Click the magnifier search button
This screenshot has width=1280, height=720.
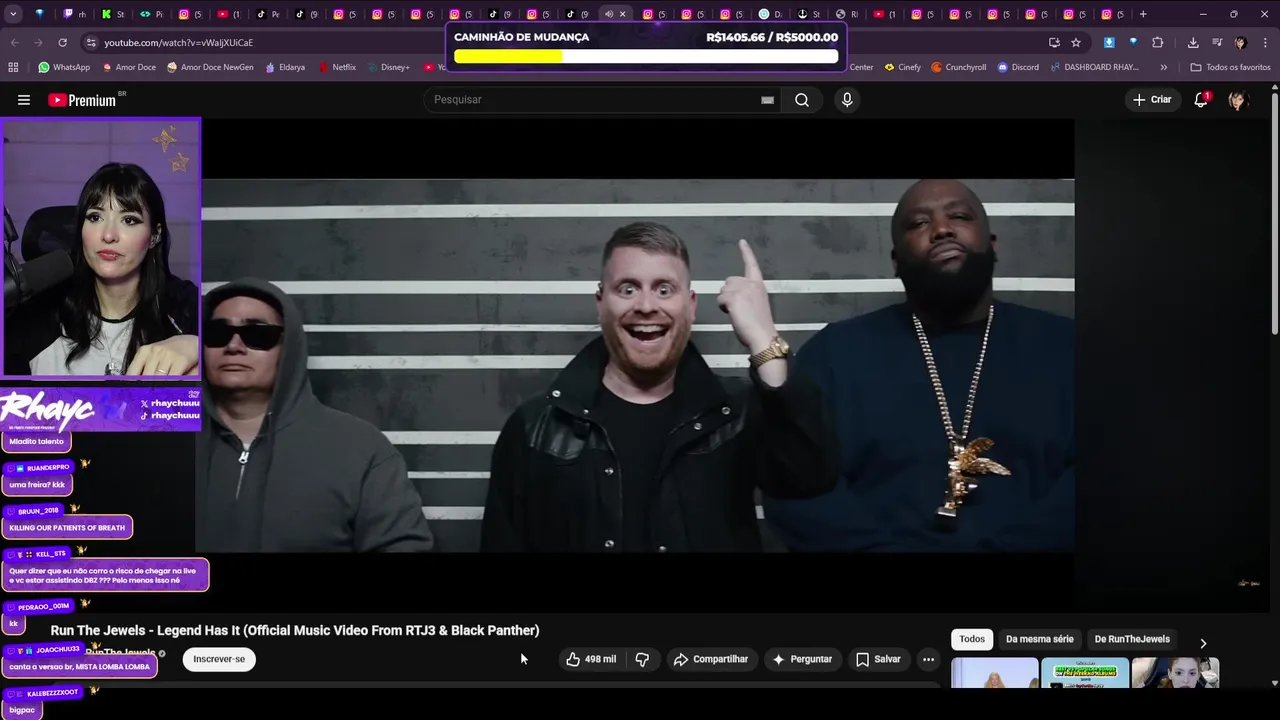pyautogui.click(x=802, y=100)
